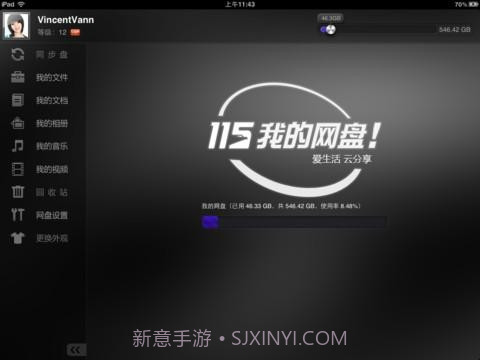This screenshot has height=360, width=480.
Task: Tap the battery indicator icon
Action: (x=473, y=4)
